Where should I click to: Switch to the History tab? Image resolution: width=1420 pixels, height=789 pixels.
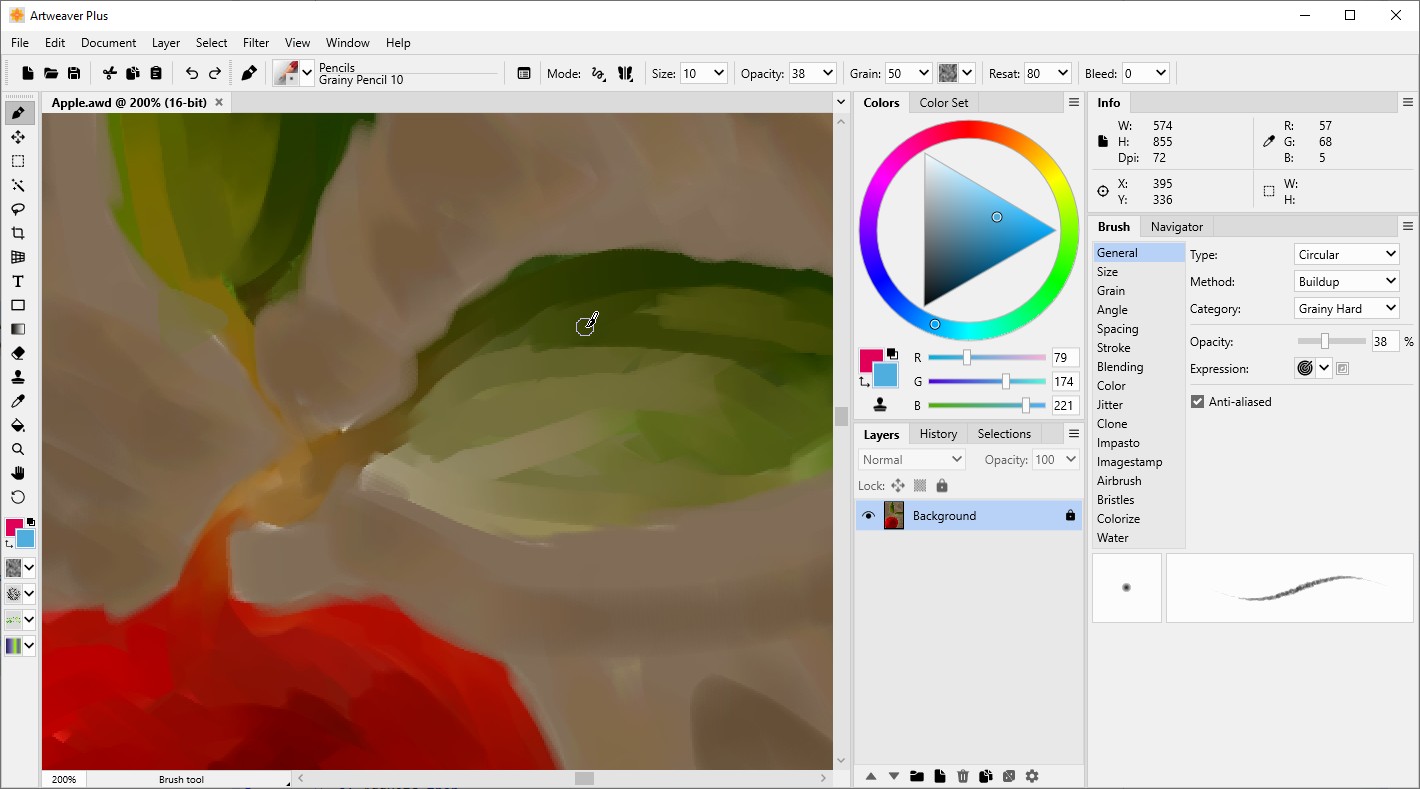point(937,433)
